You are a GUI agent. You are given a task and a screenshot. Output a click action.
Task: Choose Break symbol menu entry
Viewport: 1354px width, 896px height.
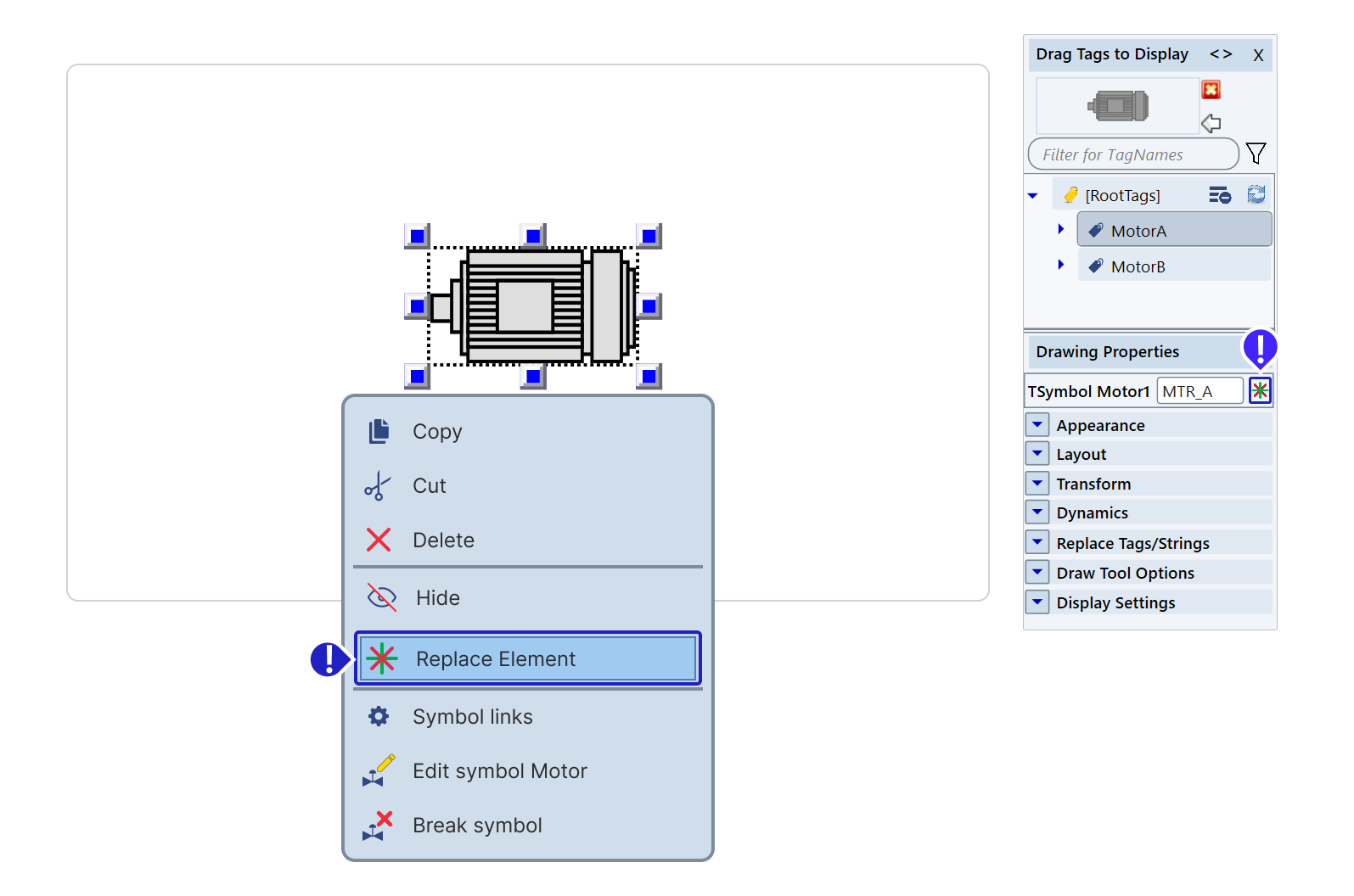477,826
